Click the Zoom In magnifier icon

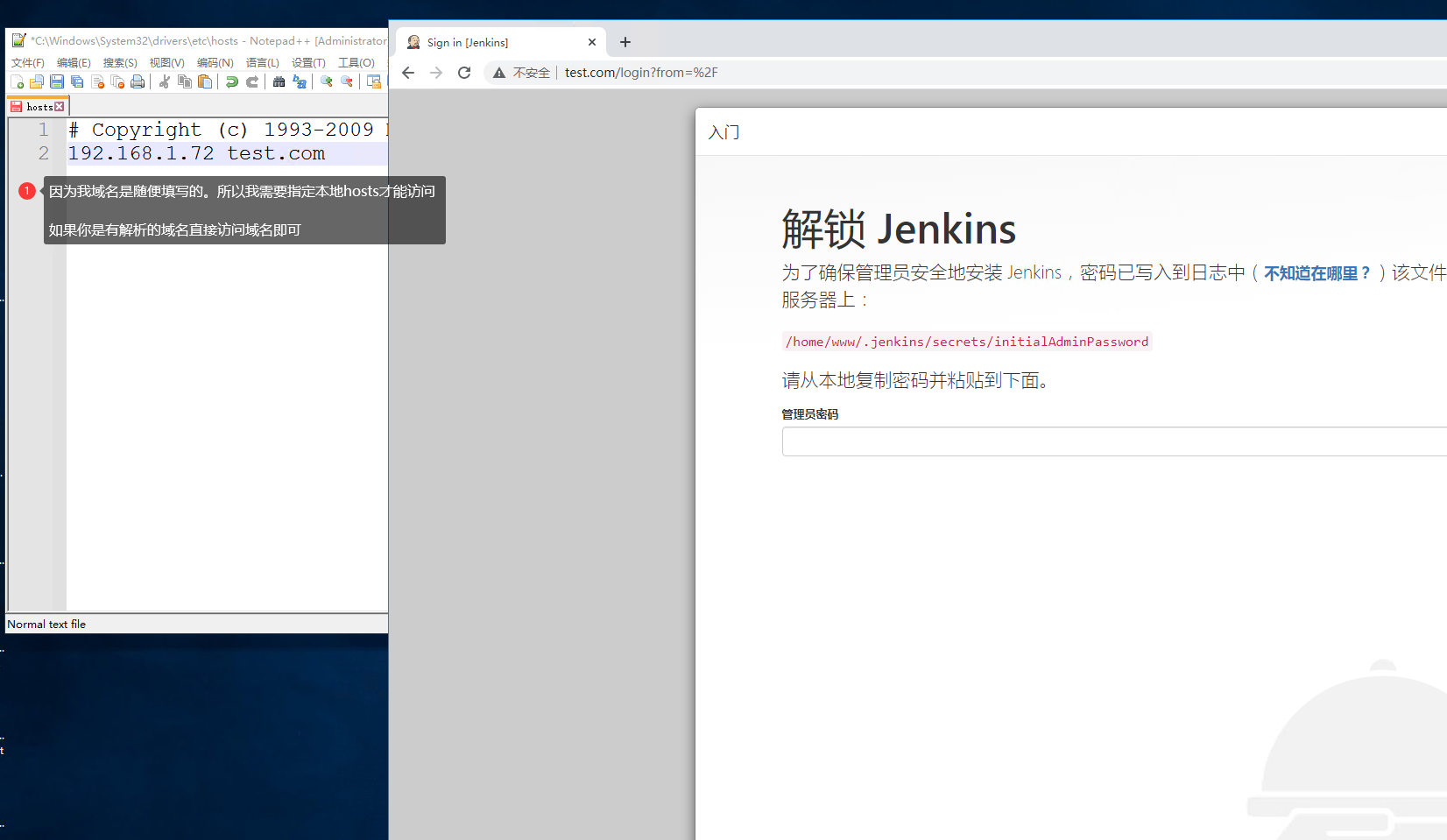pos(327,81)
